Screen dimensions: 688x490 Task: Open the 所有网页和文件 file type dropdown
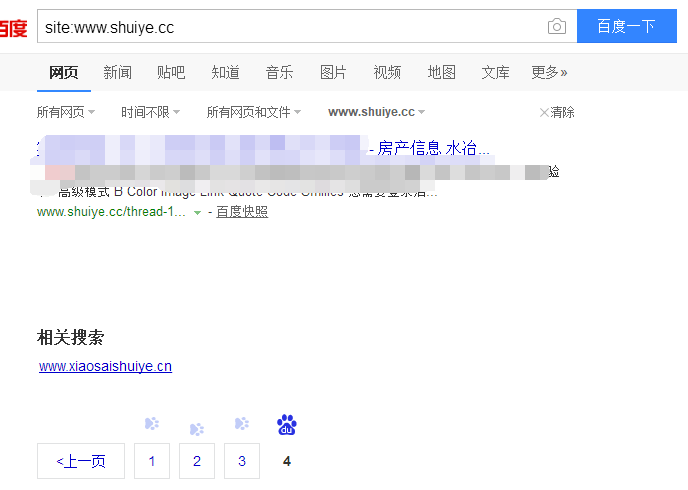[254, 112]
